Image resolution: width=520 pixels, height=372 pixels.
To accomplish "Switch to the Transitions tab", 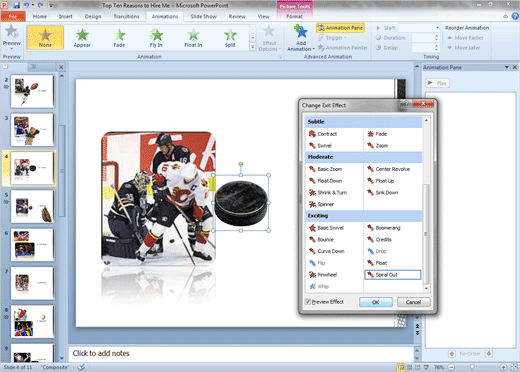I will pyautogui.click(x=126, y=16).
